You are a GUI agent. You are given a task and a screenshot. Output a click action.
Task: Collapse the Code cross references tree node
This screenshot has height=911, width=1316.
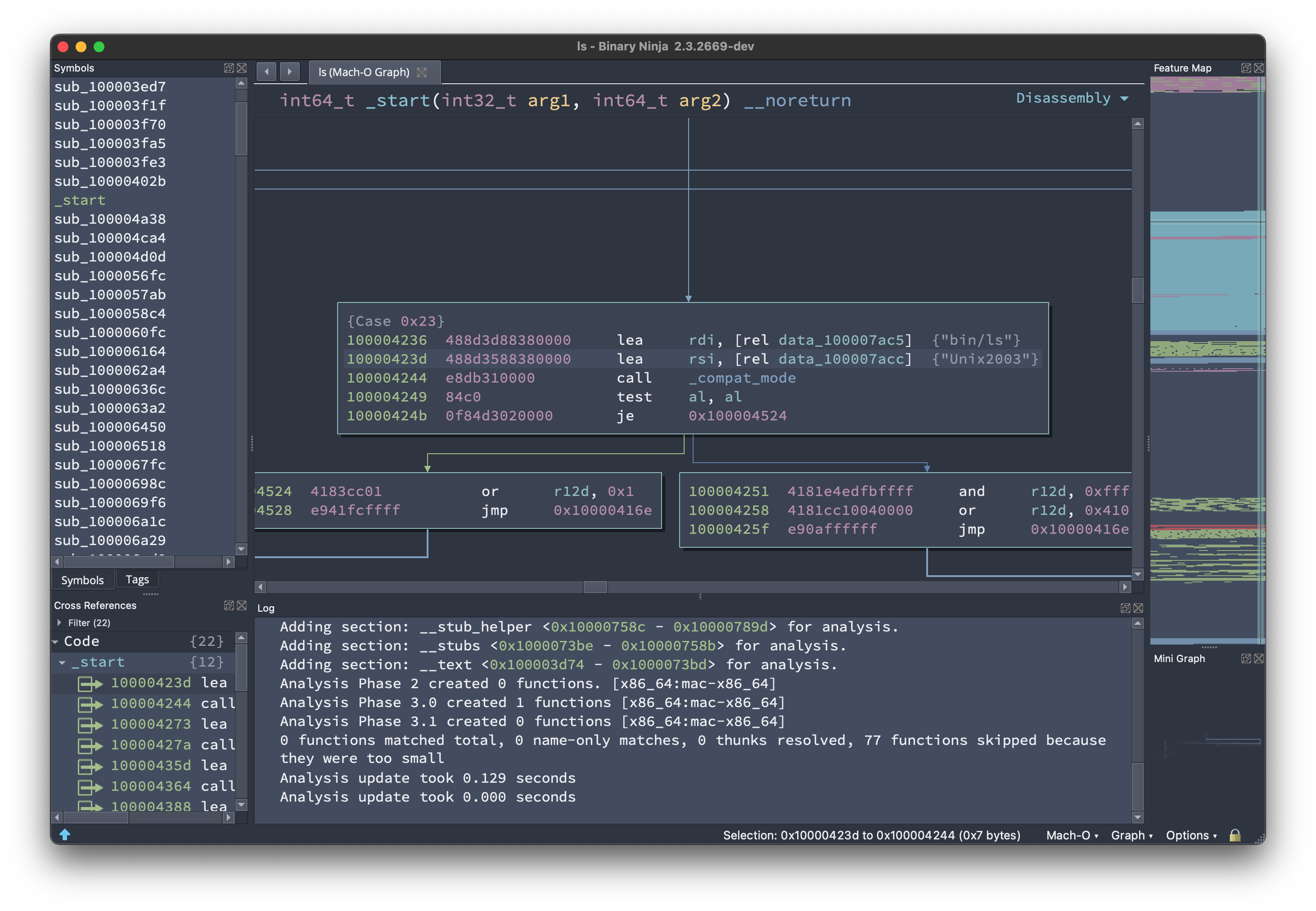tap(55, 642)
